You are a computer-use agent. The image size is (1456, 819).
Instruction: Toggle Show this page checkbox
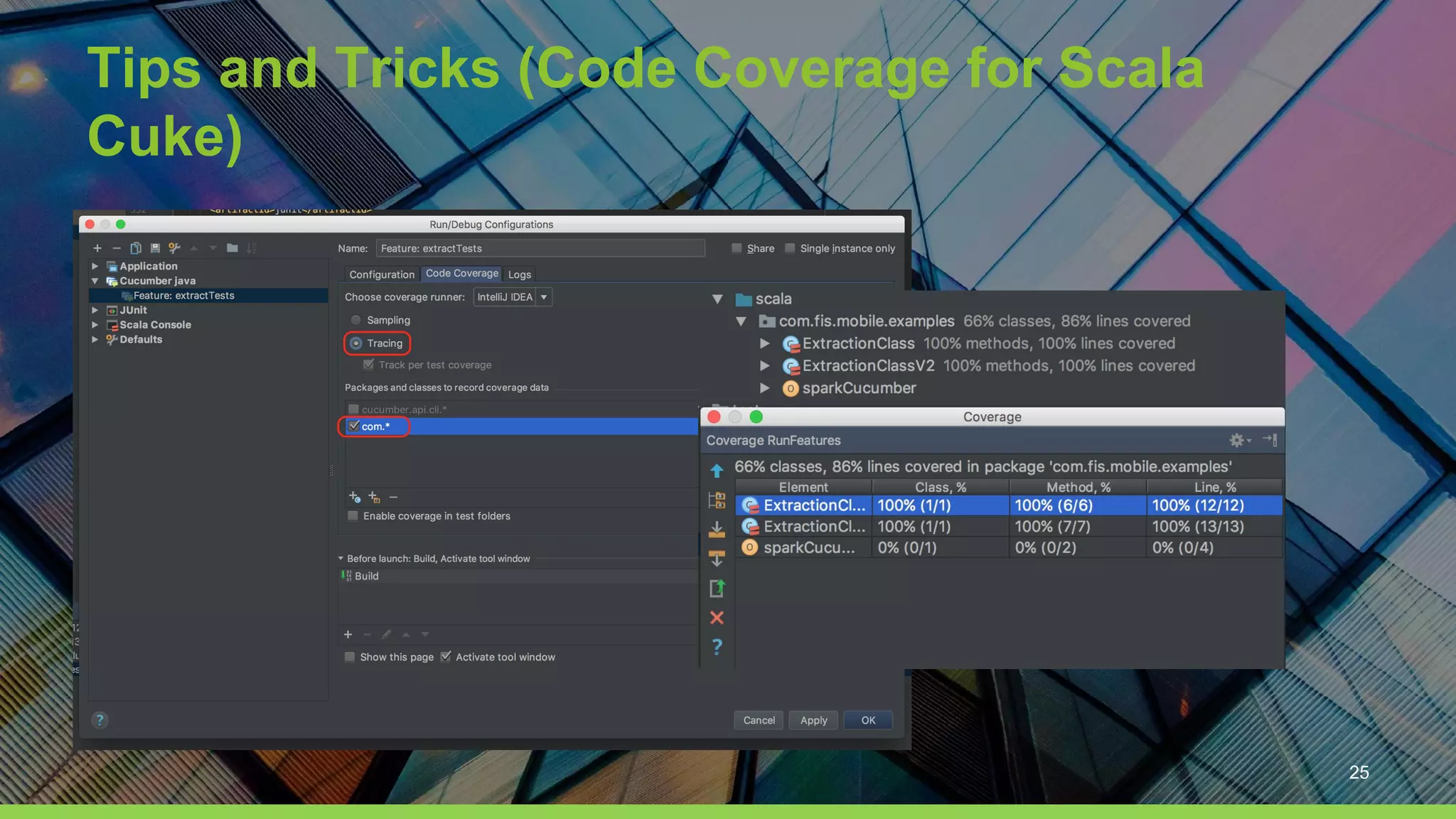350,657
